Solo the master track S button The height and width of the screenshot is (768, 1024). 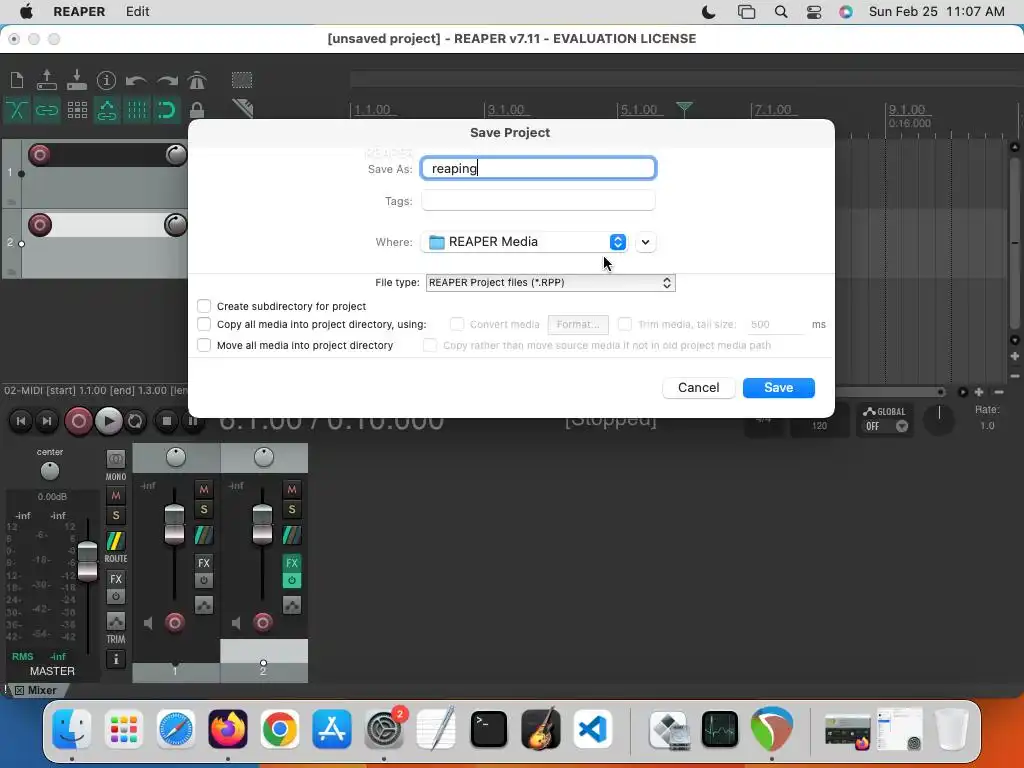tap(116, 515)
